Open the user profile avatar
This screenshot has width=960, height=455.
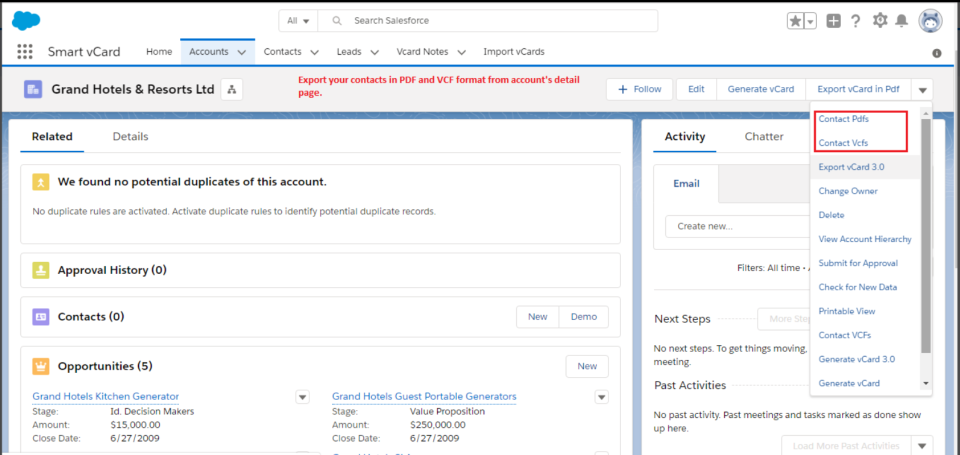(x=930, y=21)
